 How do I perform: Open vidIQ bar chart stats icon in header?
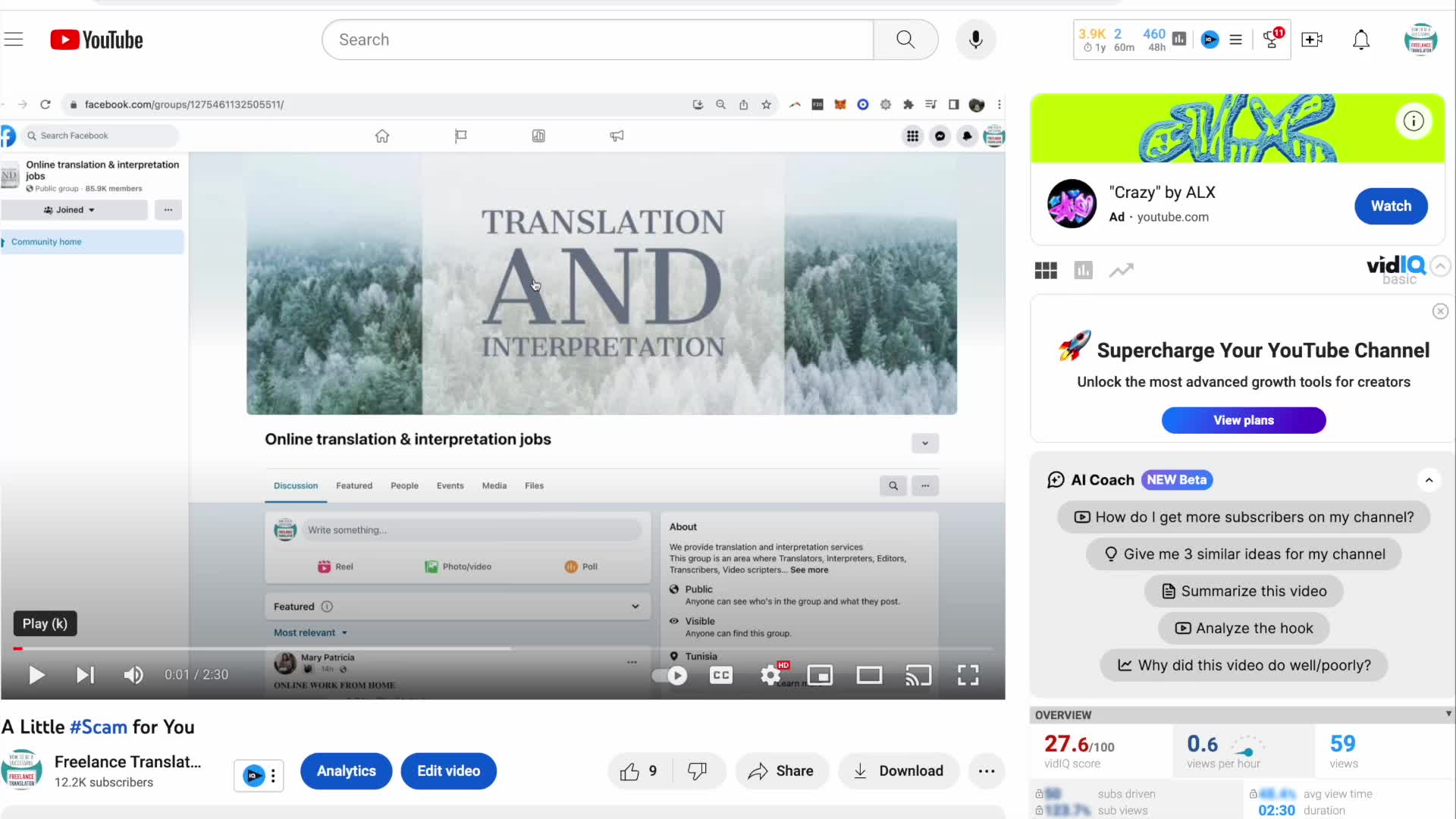tap(1179, 39)
